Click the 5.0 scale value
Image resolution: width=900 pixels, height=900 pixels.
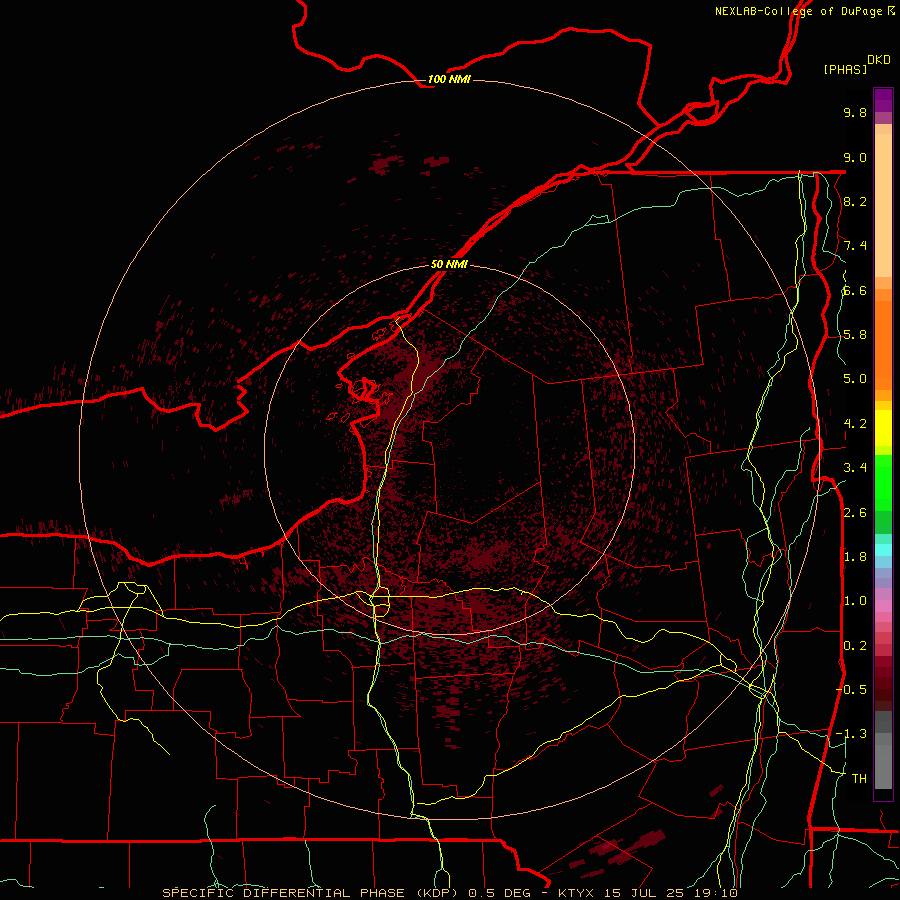tap(855, 379)
